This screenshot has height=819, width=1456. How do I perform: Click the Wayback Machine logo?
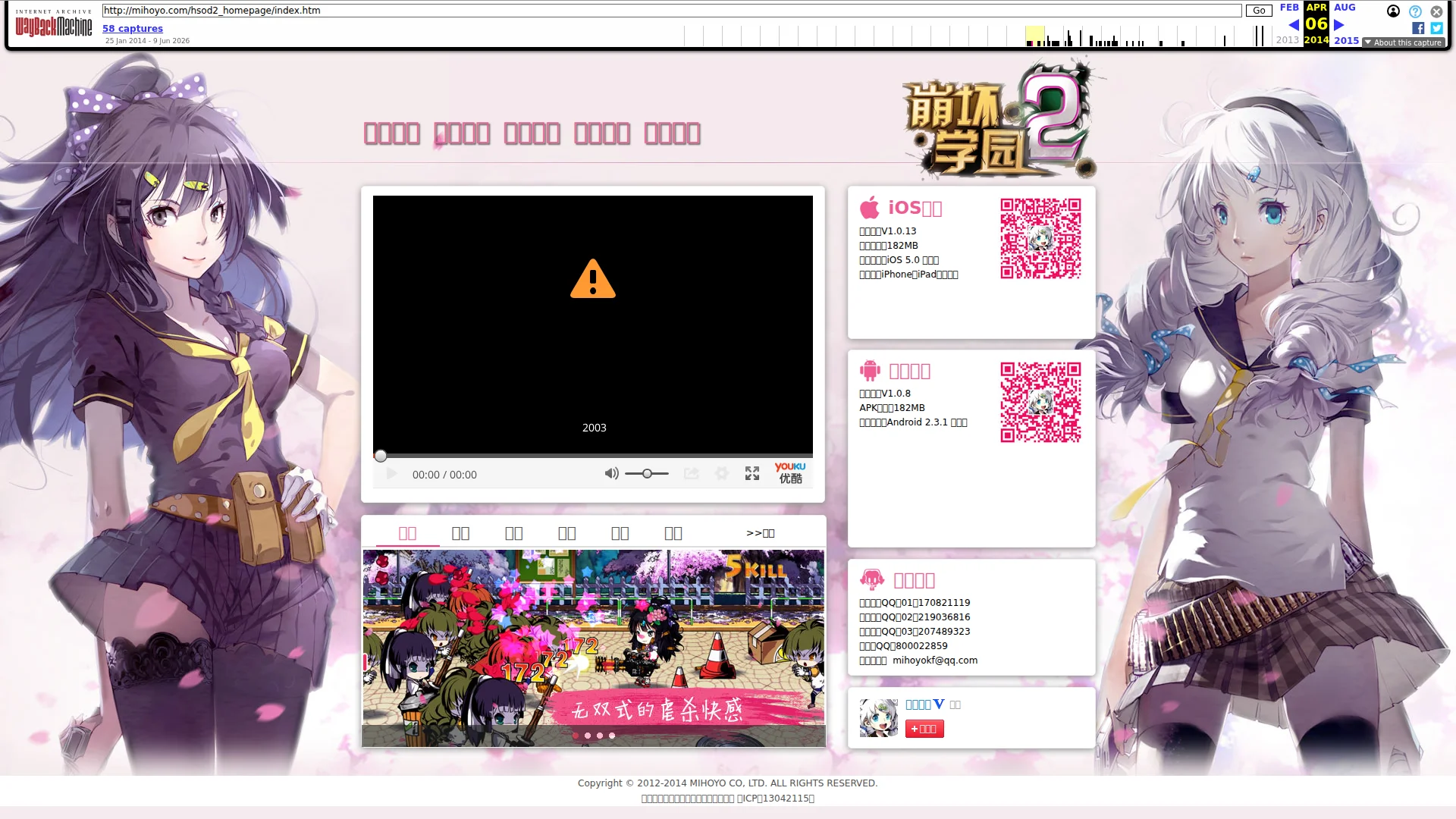53,24
